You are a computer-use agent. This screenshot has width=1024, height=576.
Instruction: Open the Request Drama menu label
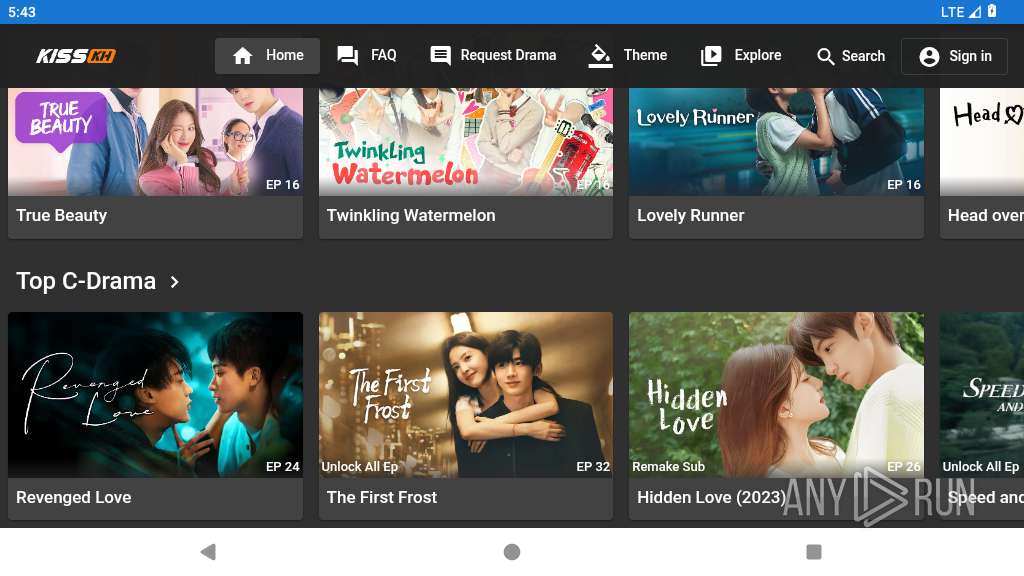pos(508,56)
